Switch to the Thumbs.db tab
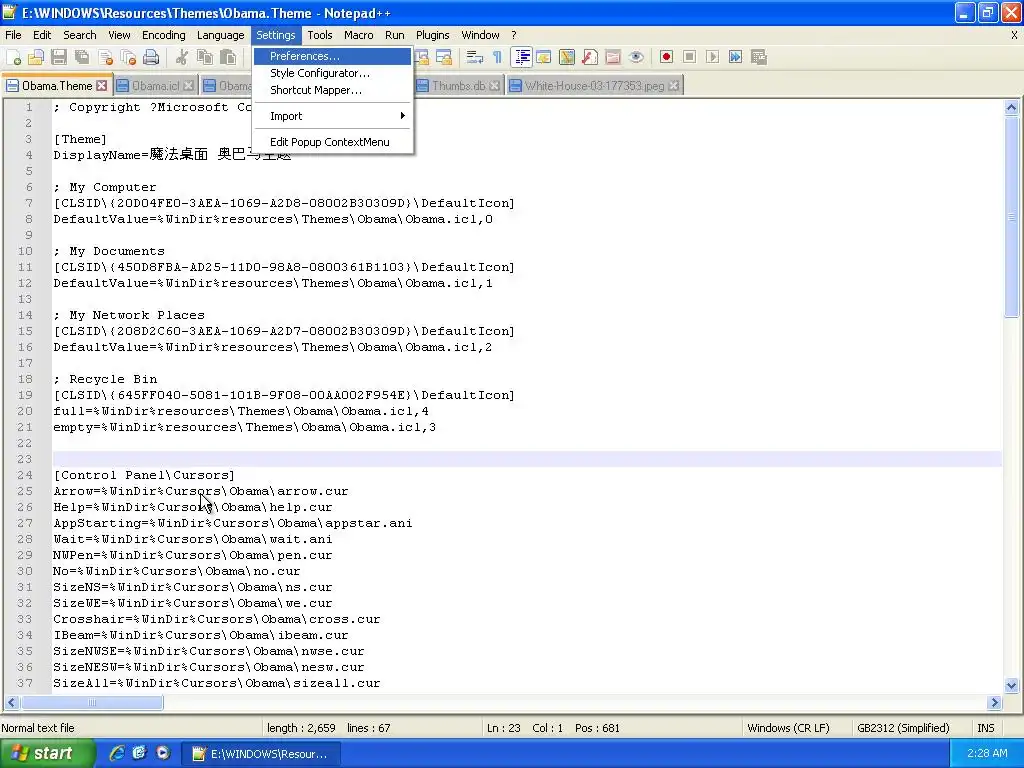1024x768 pixels. [458, 86]
